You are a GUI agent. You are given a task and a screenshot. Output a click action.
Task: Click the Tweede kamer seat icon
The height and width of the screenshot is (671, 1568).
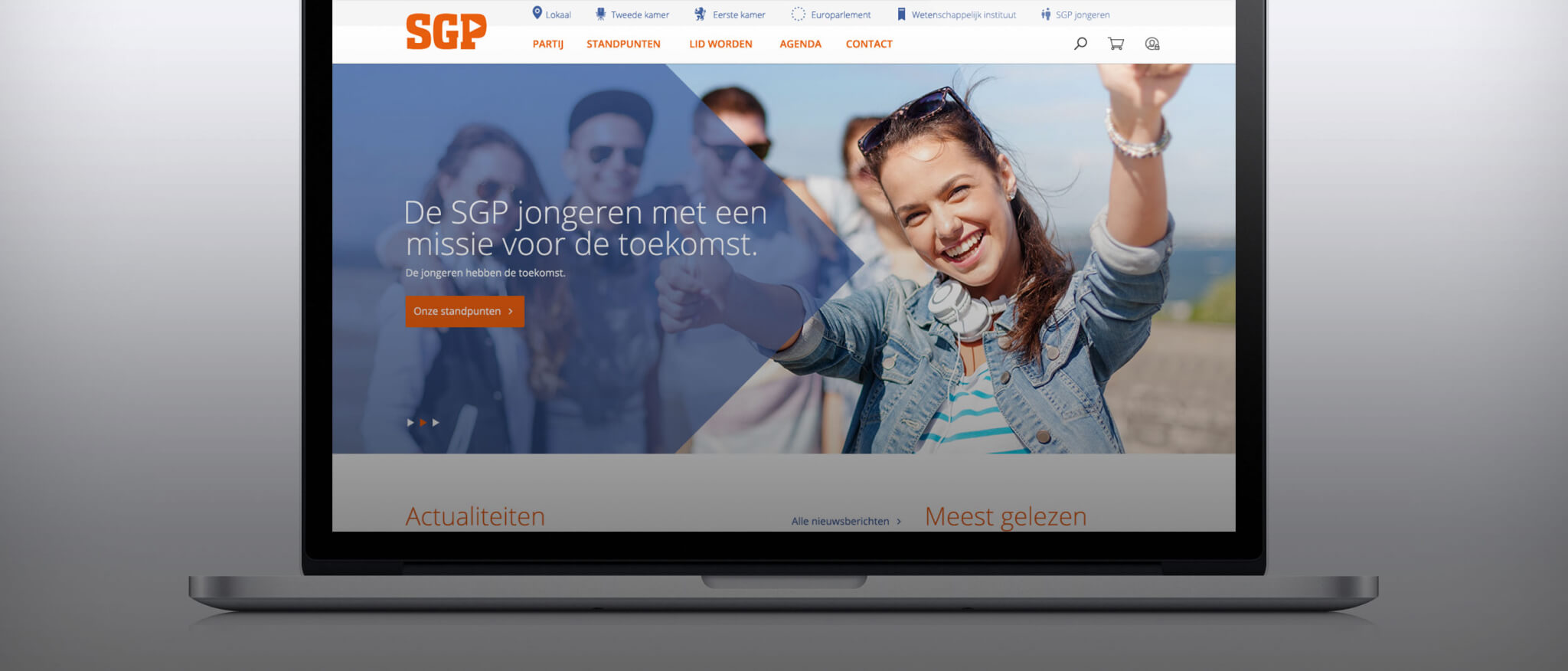tap(601, 14)
